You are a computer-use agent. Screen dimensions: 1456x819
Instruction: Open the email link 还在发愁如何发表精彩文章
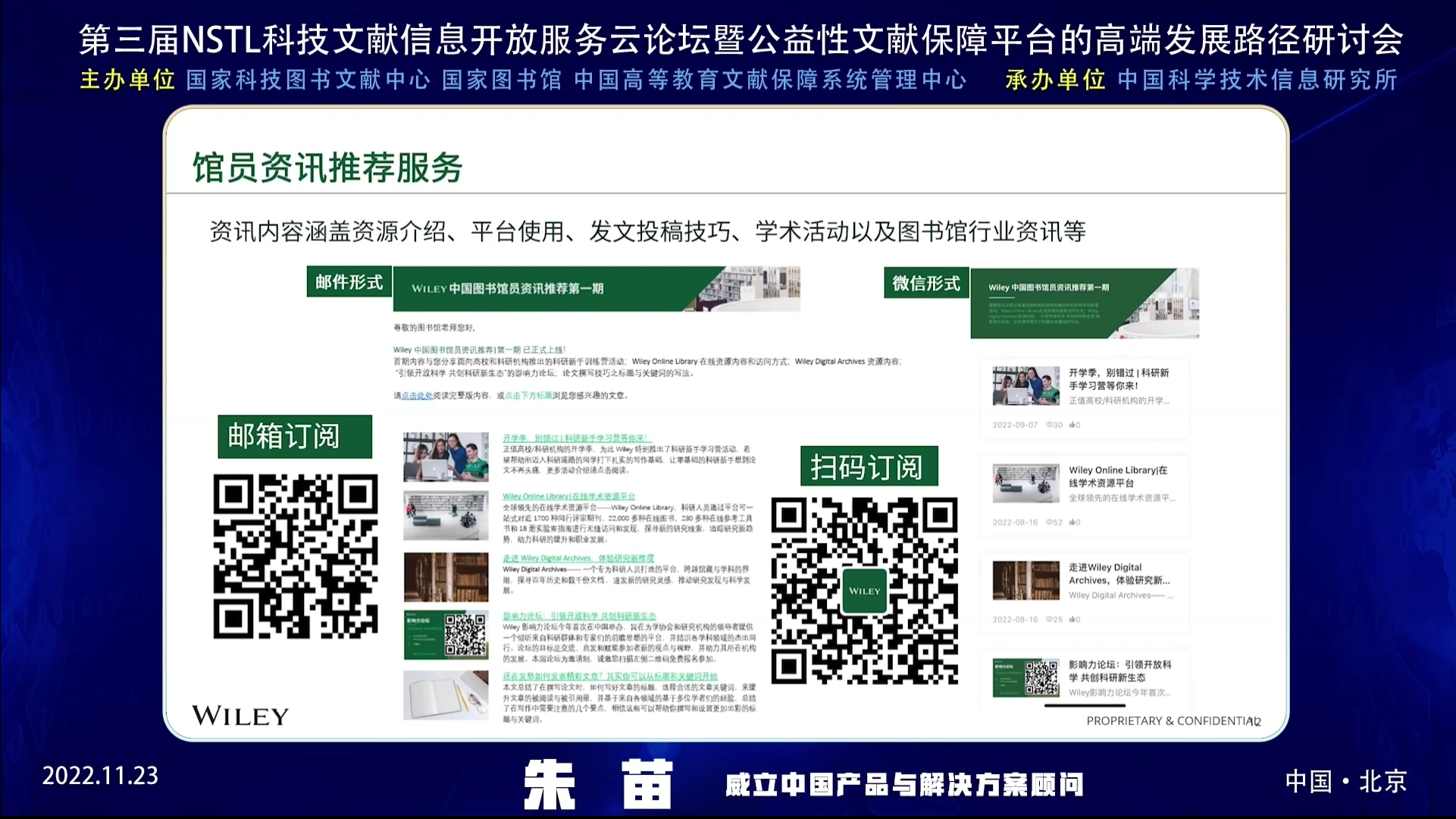609,676
